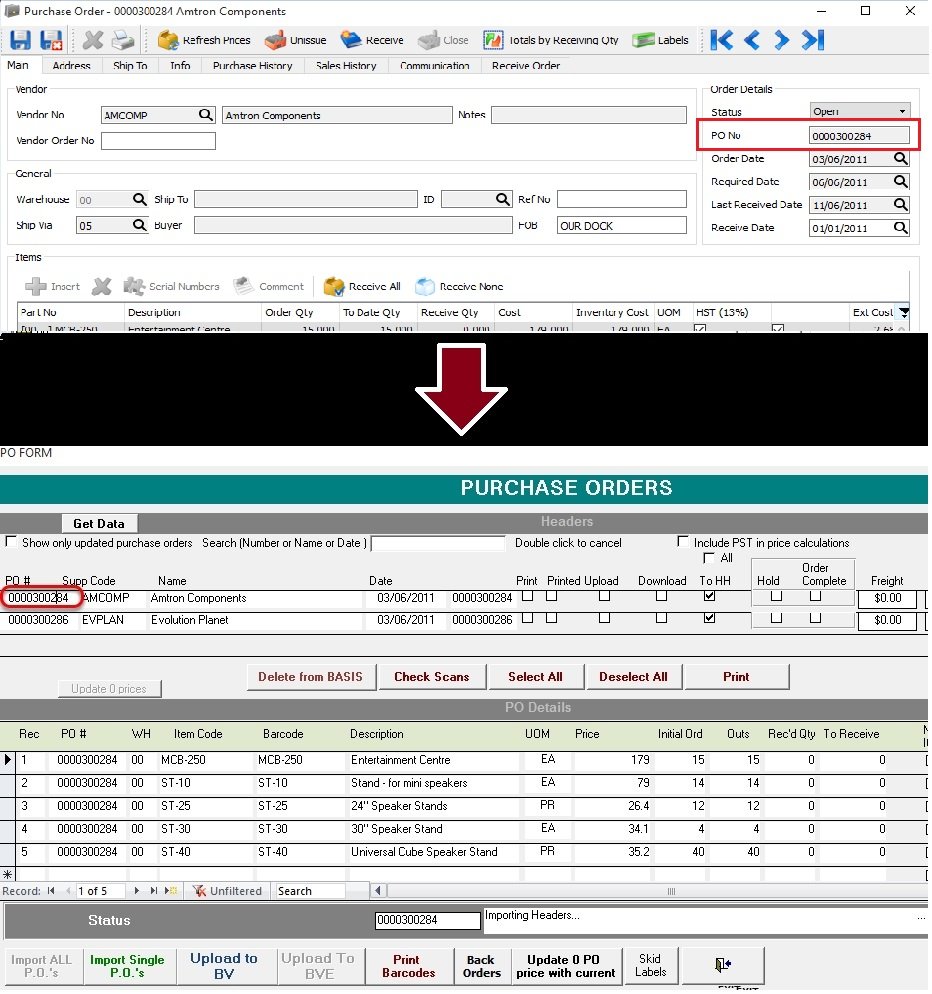932x994 pixels.
Task: Open items grid column chooser arrow
Action: pos(905,313)
